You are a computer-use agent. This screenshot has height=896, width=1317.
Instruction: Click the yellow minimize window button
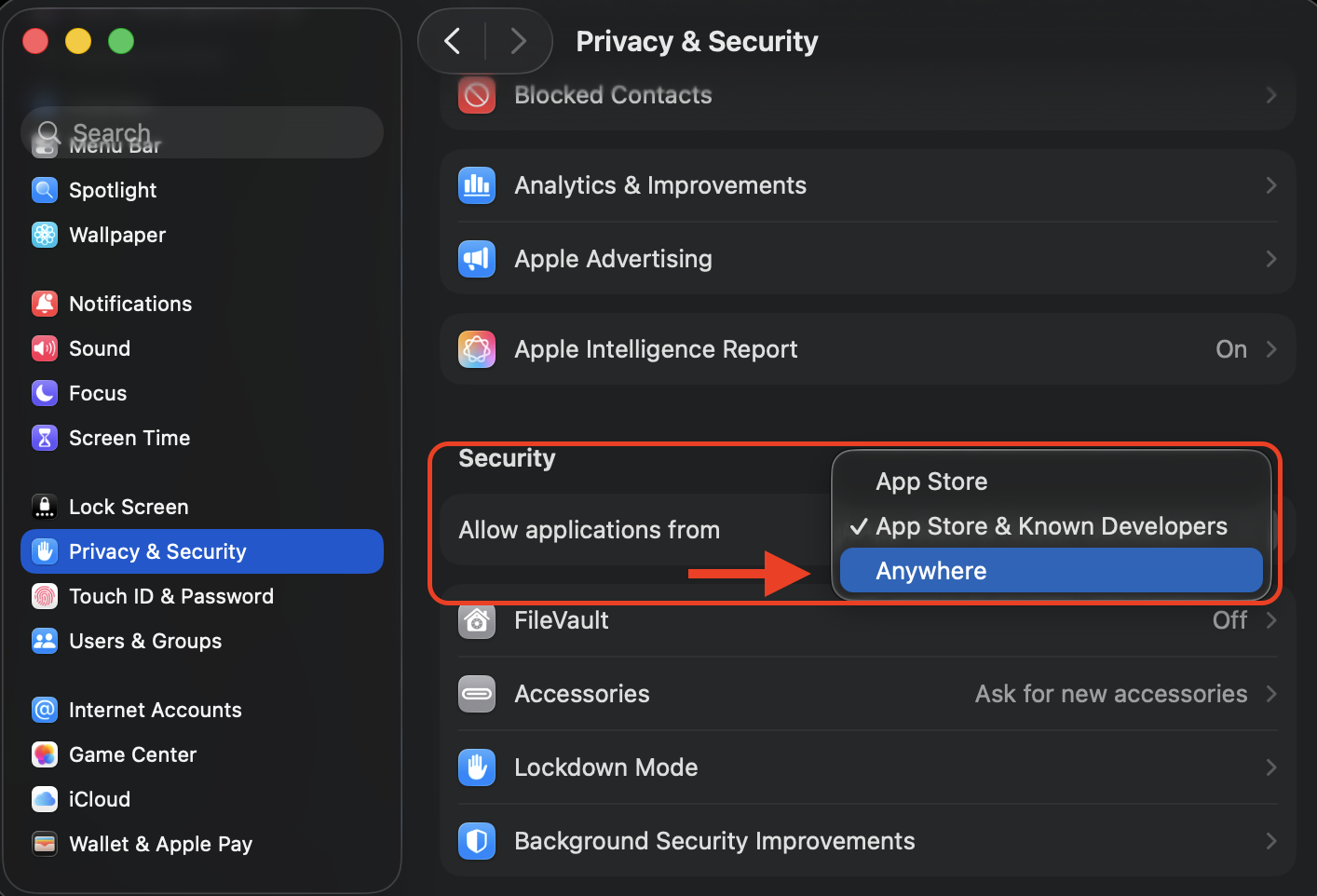coord(78,41)
